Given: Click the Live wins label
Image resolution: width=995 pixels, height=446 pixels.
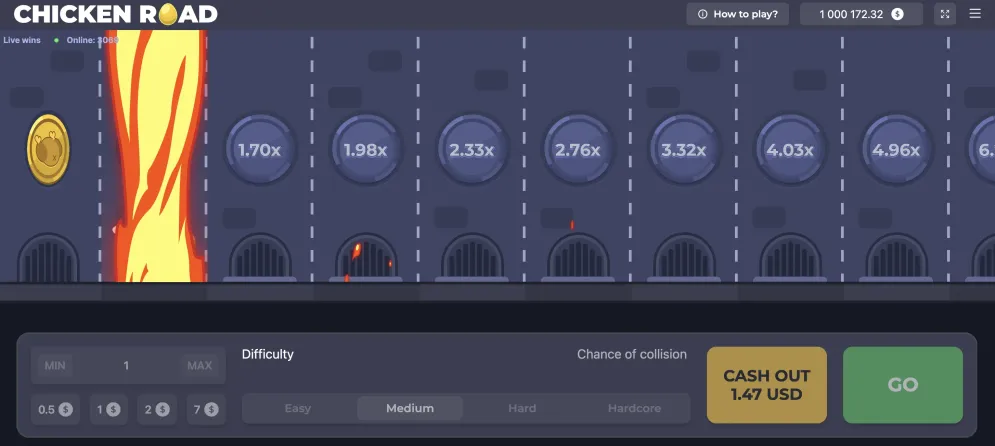Looking at the screenshot, I should pyautogui.click(x=22, y=40).
